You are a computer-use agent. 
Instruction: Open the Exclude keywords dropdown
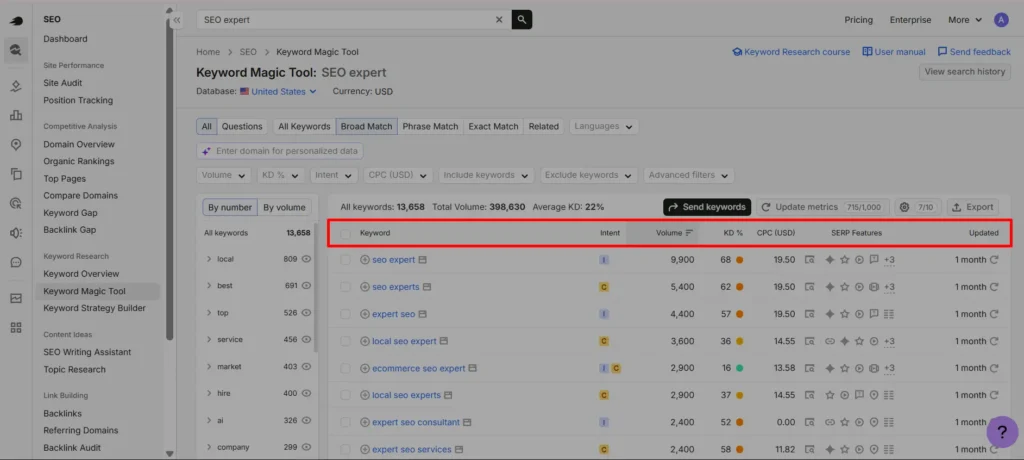click(589, 175)
